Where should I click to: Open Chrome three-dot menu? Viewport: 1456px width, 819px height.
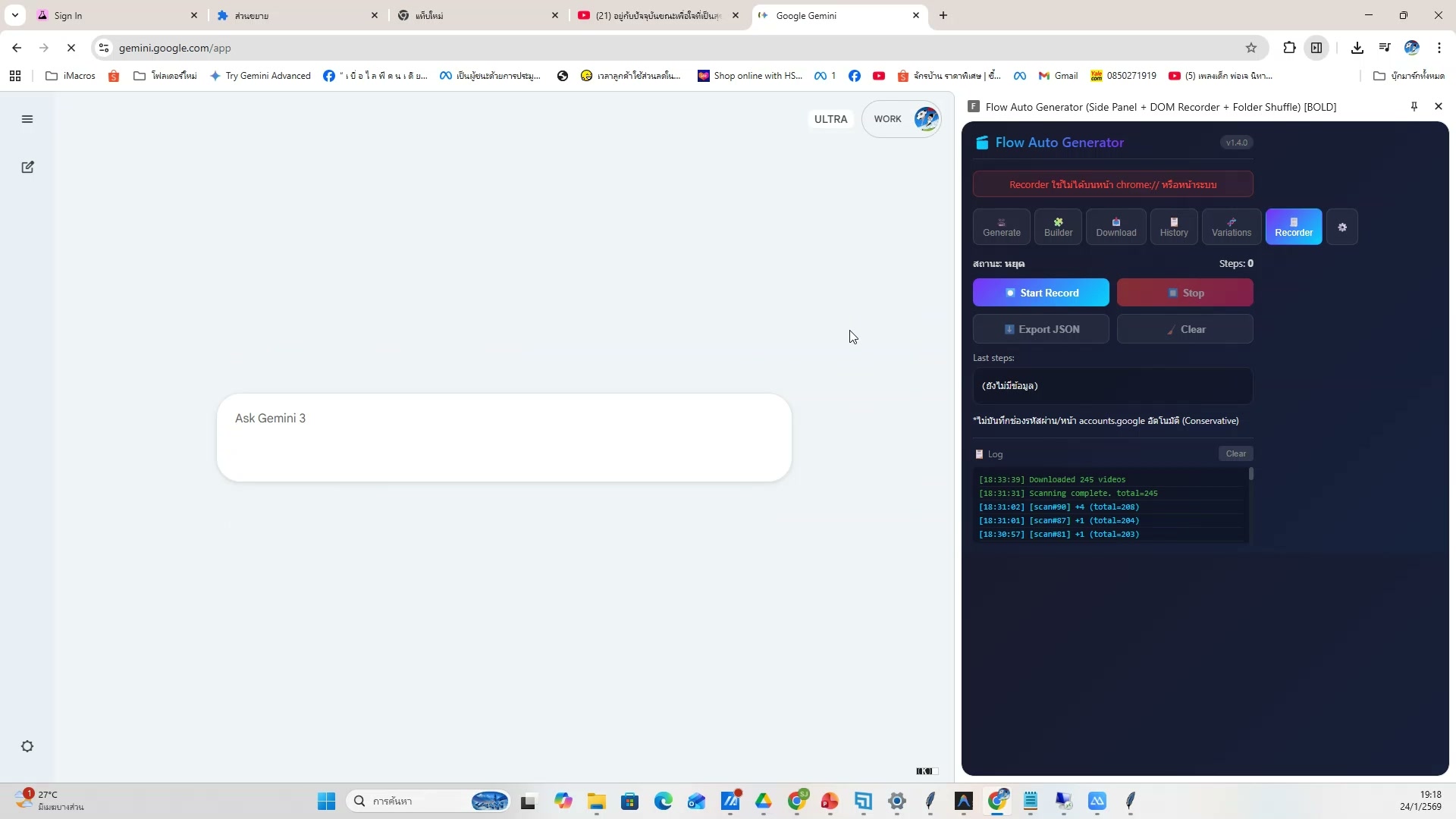tap(1439, 48)
